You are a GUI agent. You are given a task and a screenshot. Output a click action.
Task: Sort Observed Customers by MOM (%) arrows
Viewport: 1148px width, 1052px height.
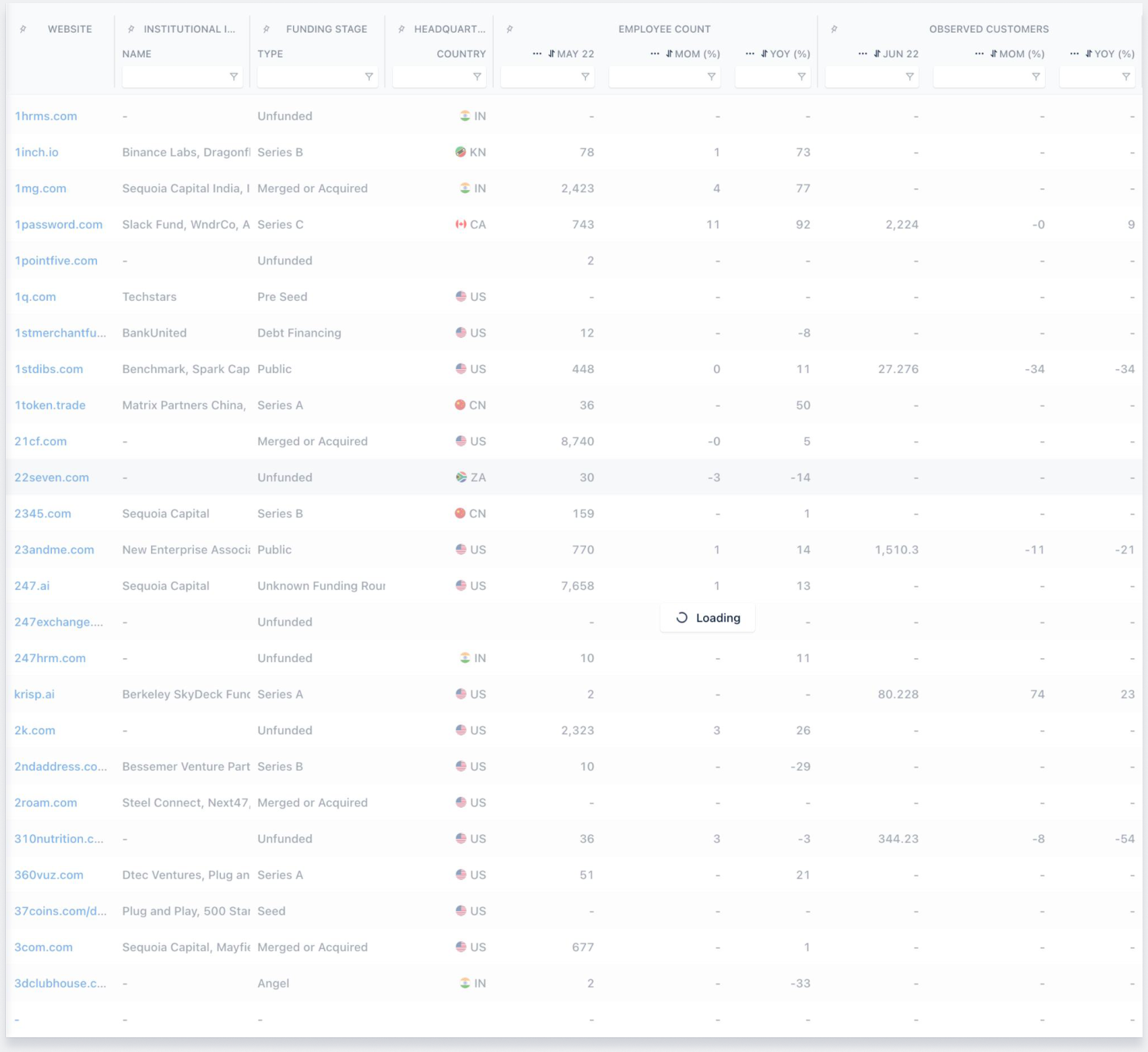click(994, 53)
